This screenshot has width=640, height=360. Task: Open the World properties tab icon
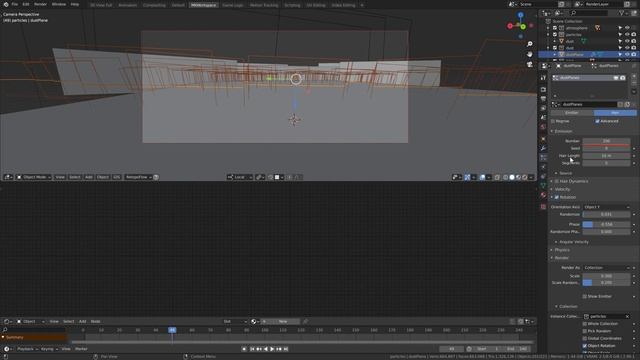(x=543, y=127)
